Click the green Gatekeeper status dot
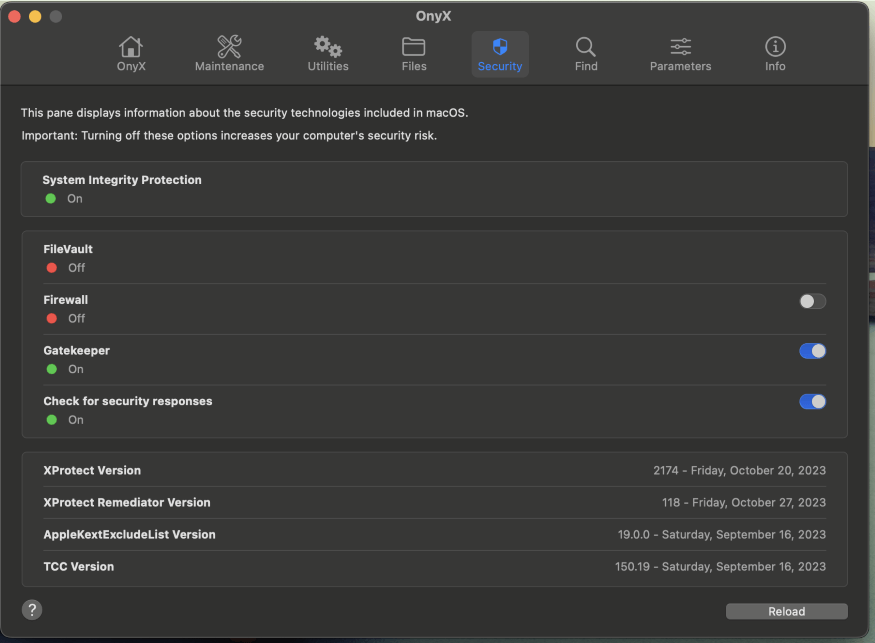 point(52,369)
